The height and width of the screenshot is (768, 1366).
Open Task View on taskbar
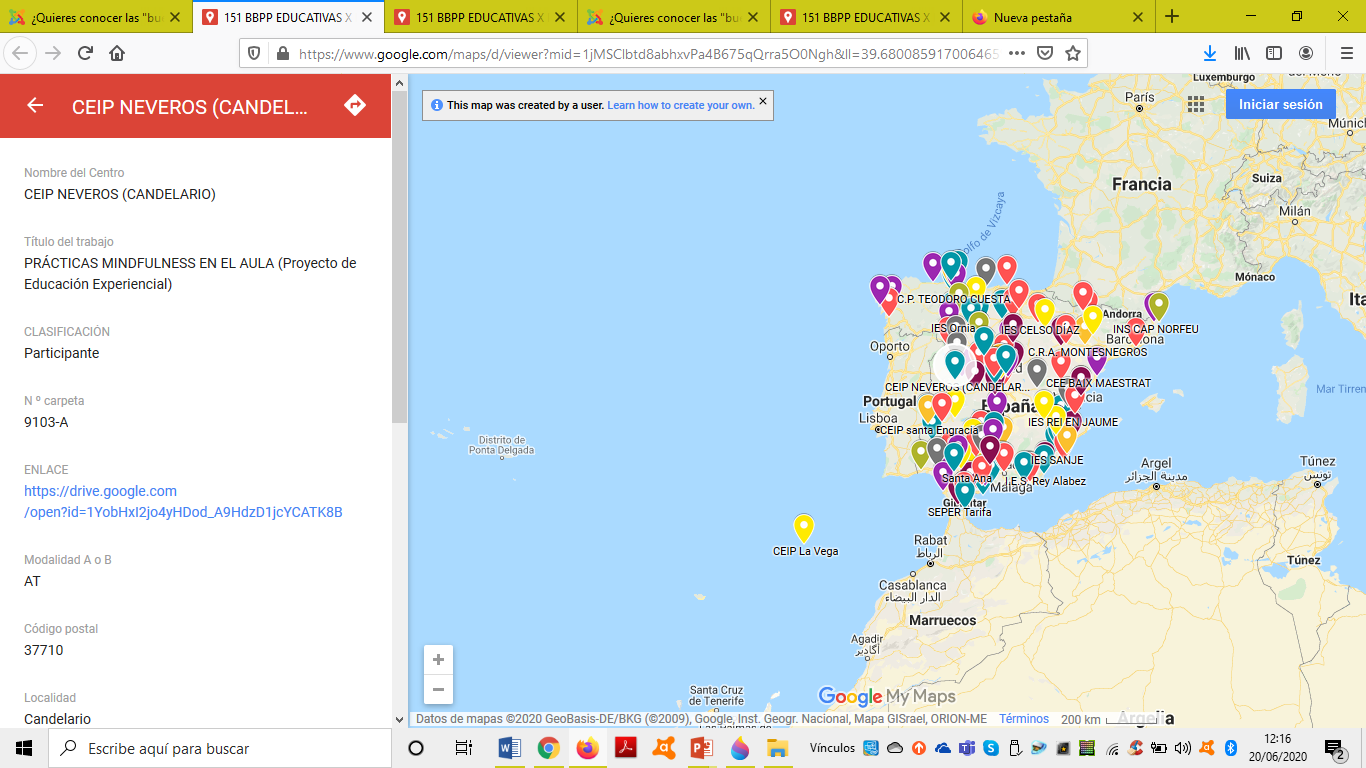pos(463,748)
